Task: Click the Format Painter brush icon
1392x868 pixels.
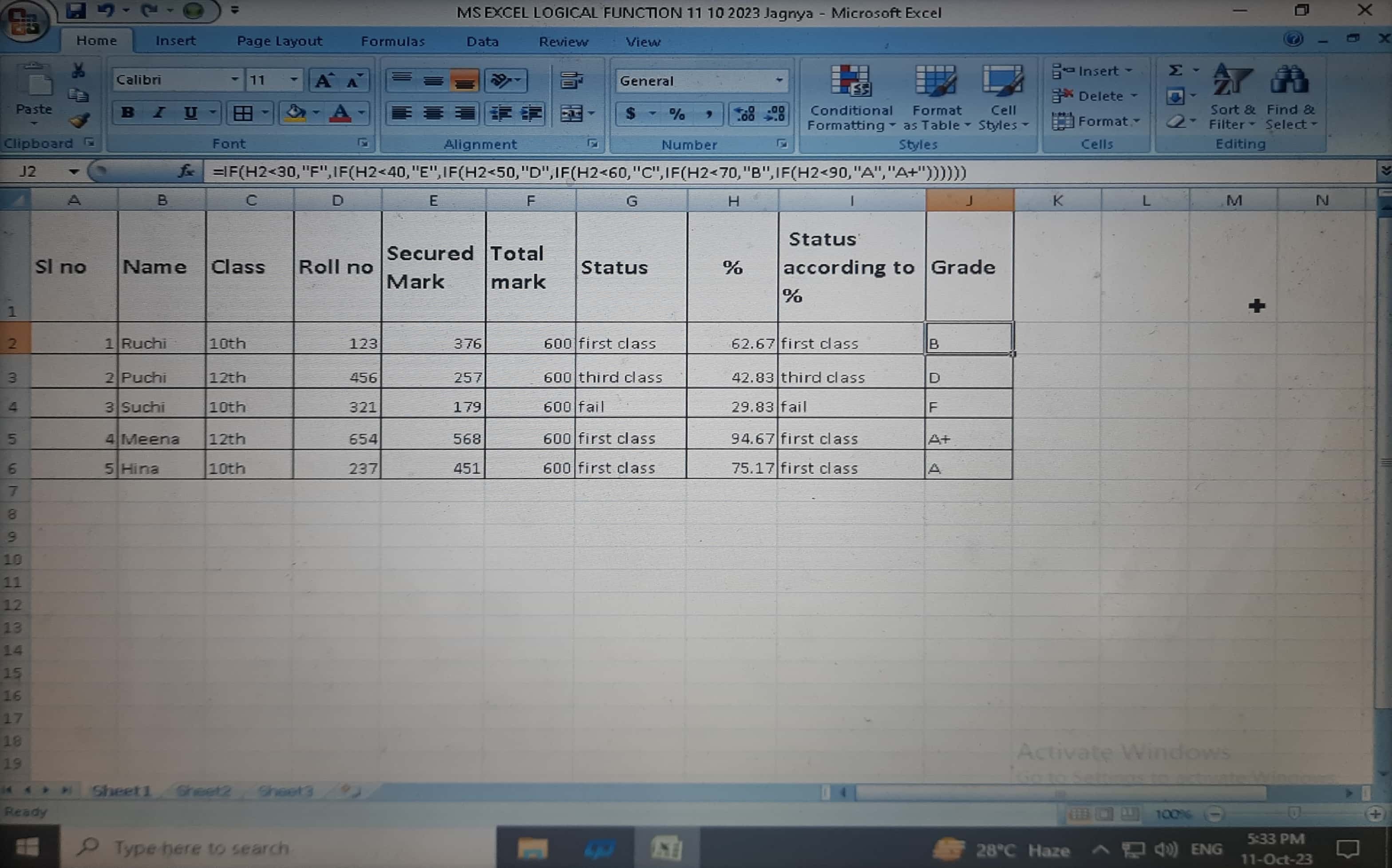Action: click(x=79, y=121)
